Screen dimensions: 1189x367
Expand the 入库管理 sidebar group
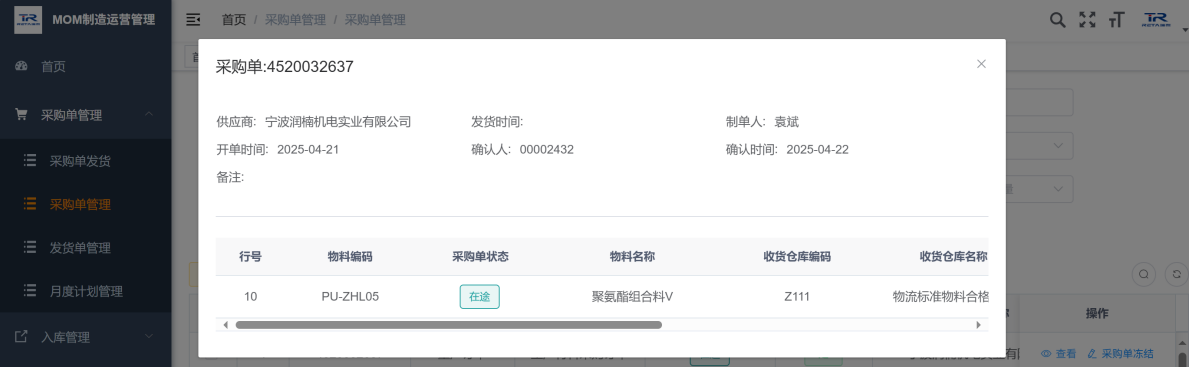click(86, 337)
